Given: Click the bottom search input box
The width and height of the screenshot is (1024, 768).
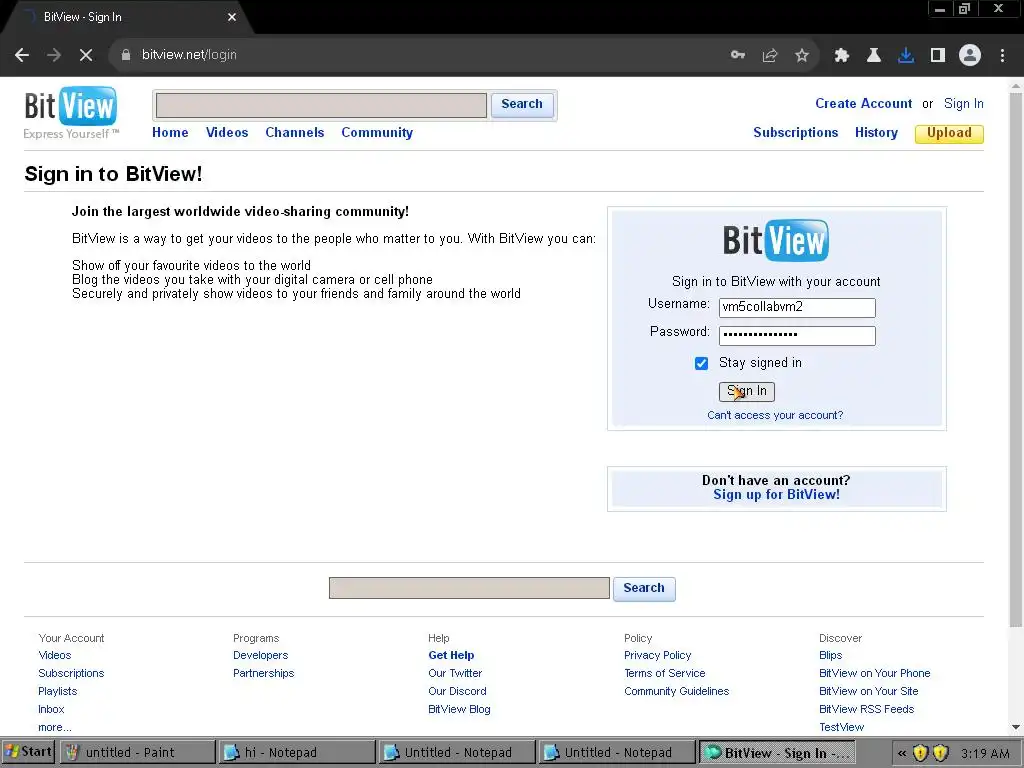Looking at the screenshot, I should 469,588.
